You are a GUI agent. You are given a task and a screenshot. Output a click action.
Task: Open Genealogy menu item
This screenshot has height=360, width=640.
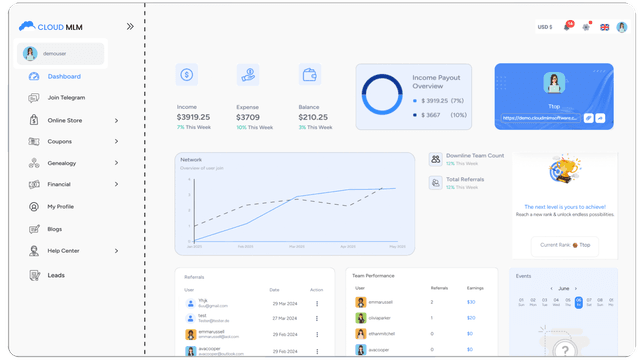pos(62,163)
